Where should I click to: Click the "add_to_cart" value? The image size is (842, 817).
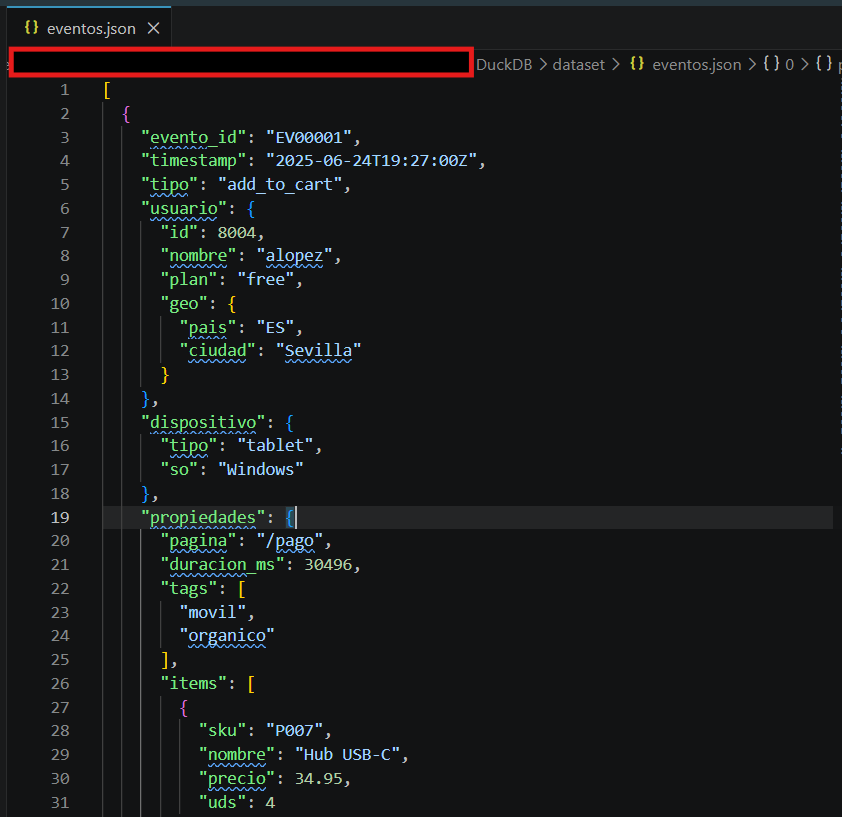click(x=280, y=185)
